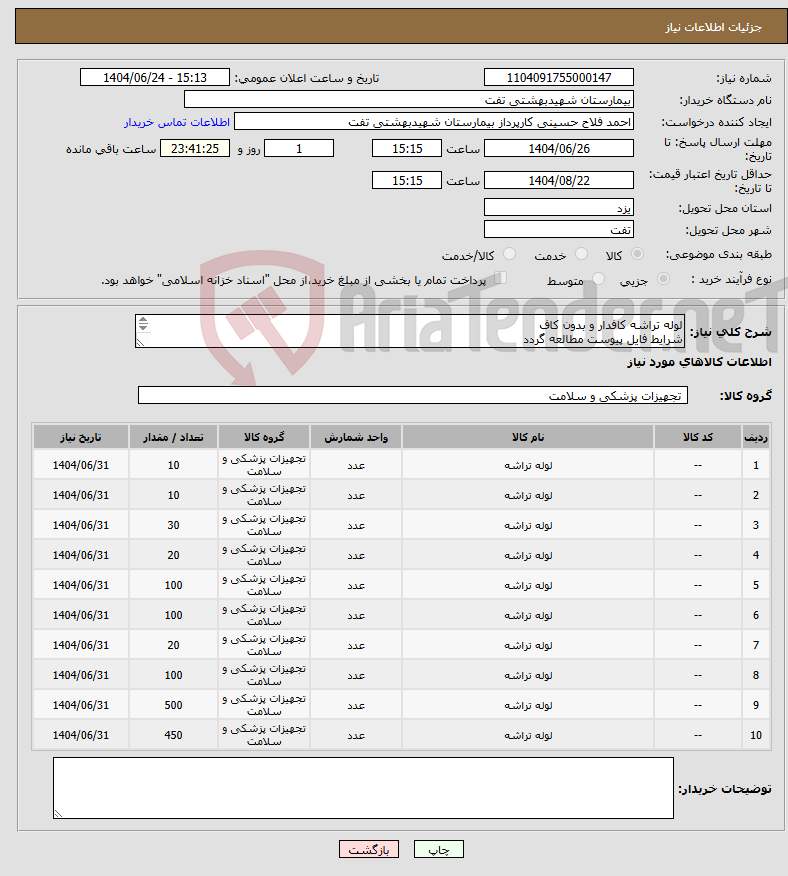
Task: Step up the شرح کلی نیاز scroll arrow
Action: (144, 320)
